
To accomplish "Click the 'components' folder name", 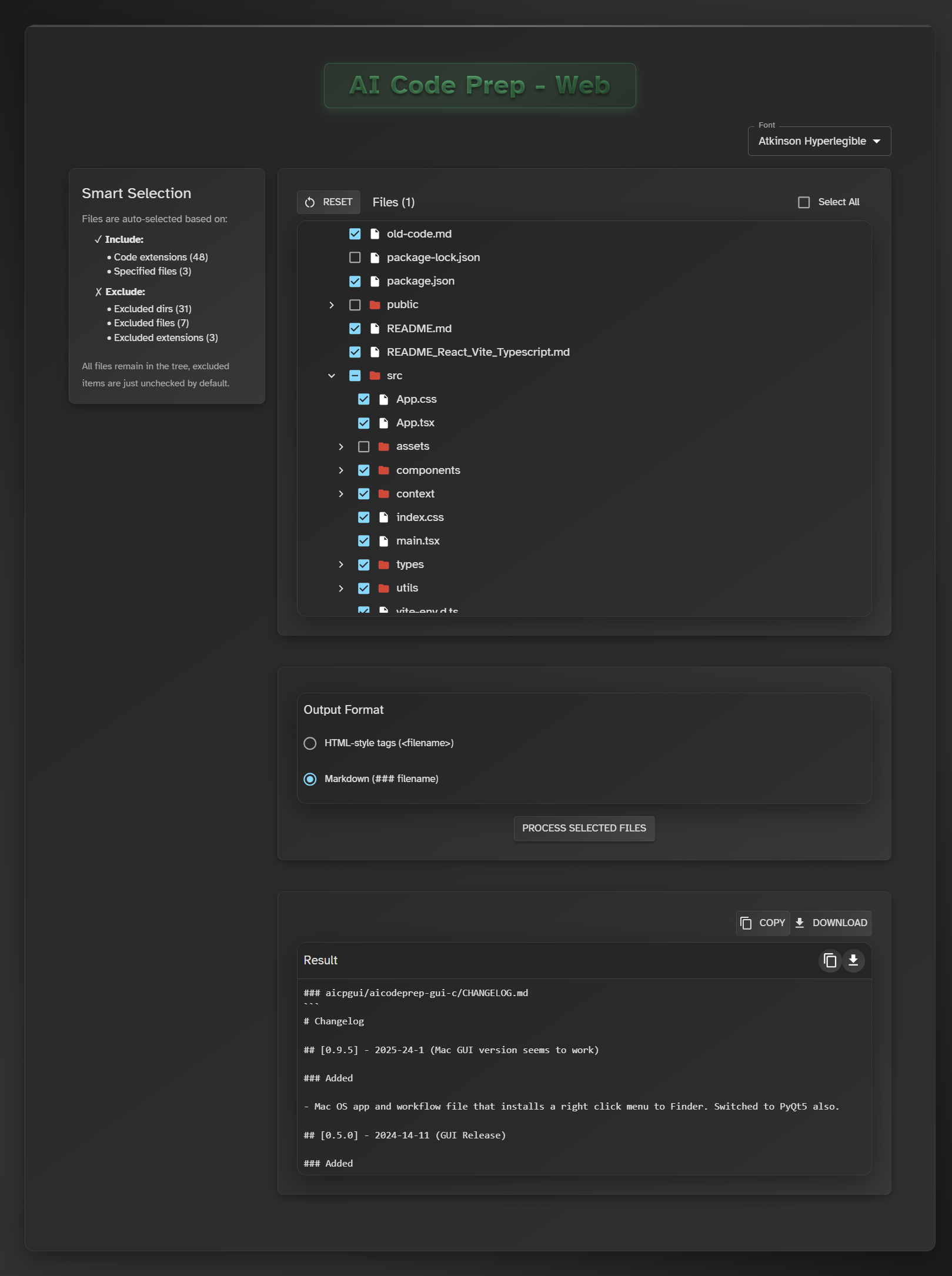I will 428,470.
